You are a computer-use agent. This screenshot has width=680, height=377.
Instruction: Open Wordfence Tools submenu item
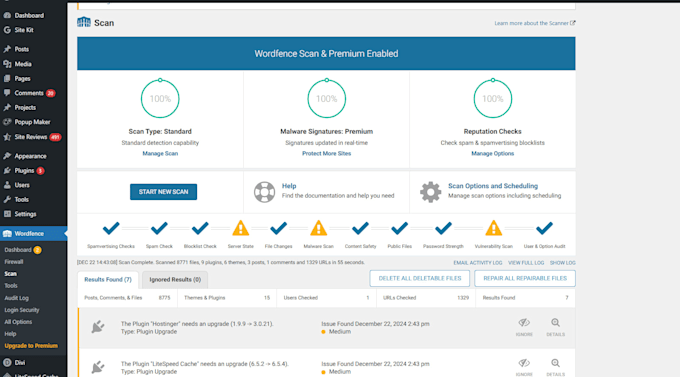[x=11, y=285]
